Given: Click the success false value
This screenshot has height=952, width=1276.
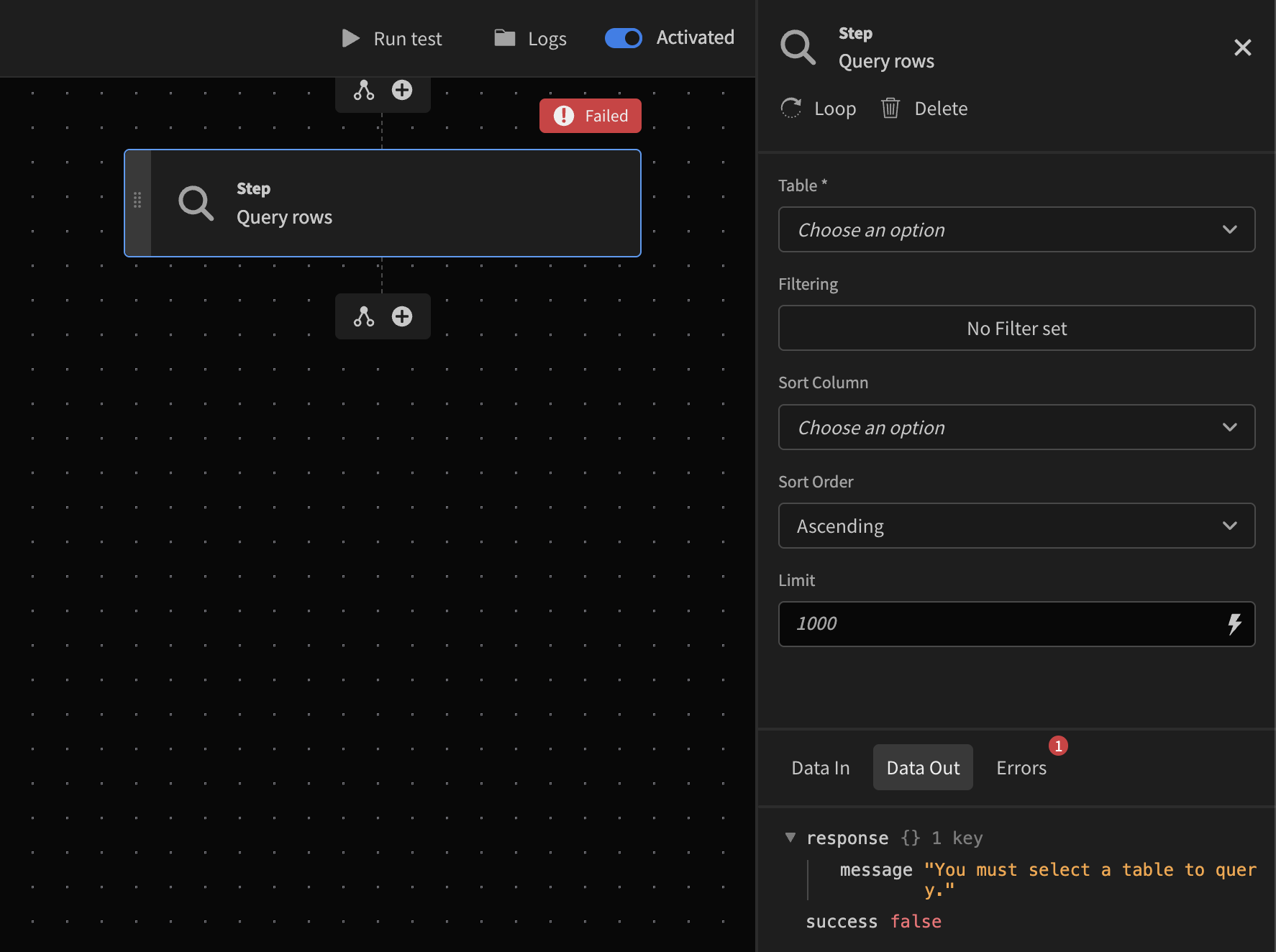Looking at the screenshot, I should click(916, 922).
